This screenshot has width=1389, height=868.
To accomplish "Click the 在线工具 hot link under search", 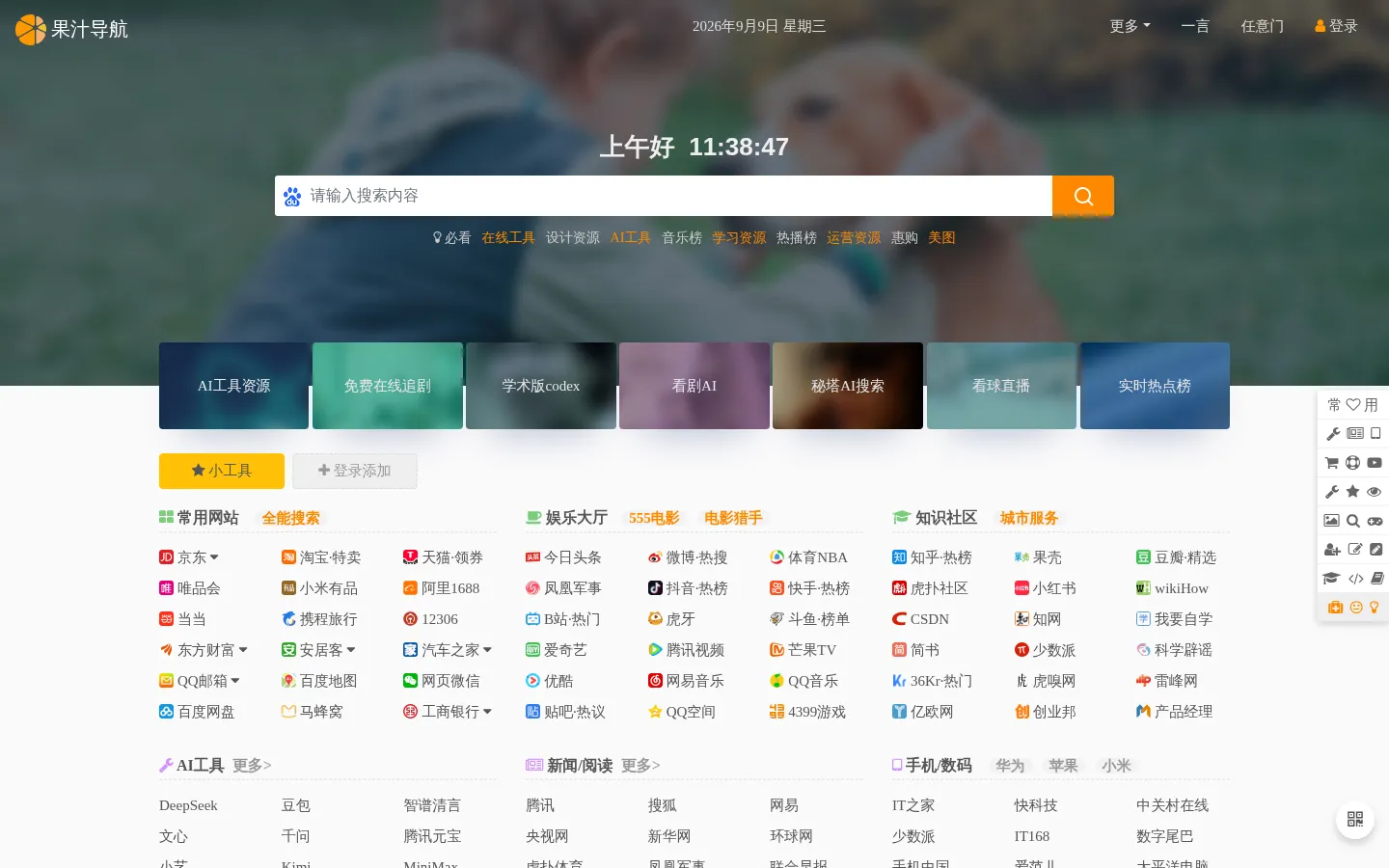I will click(x=508, y=237).
